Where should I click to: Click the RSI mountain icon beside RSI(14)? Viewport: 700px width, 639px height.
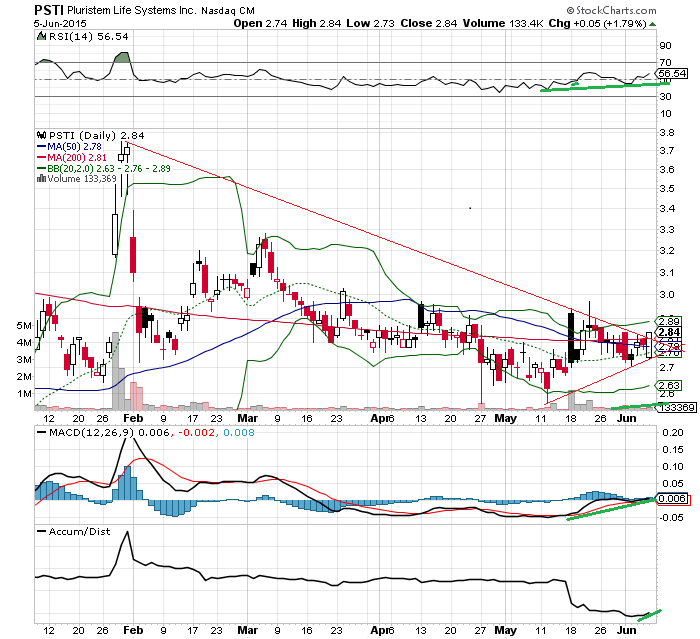tap(42, 36)
